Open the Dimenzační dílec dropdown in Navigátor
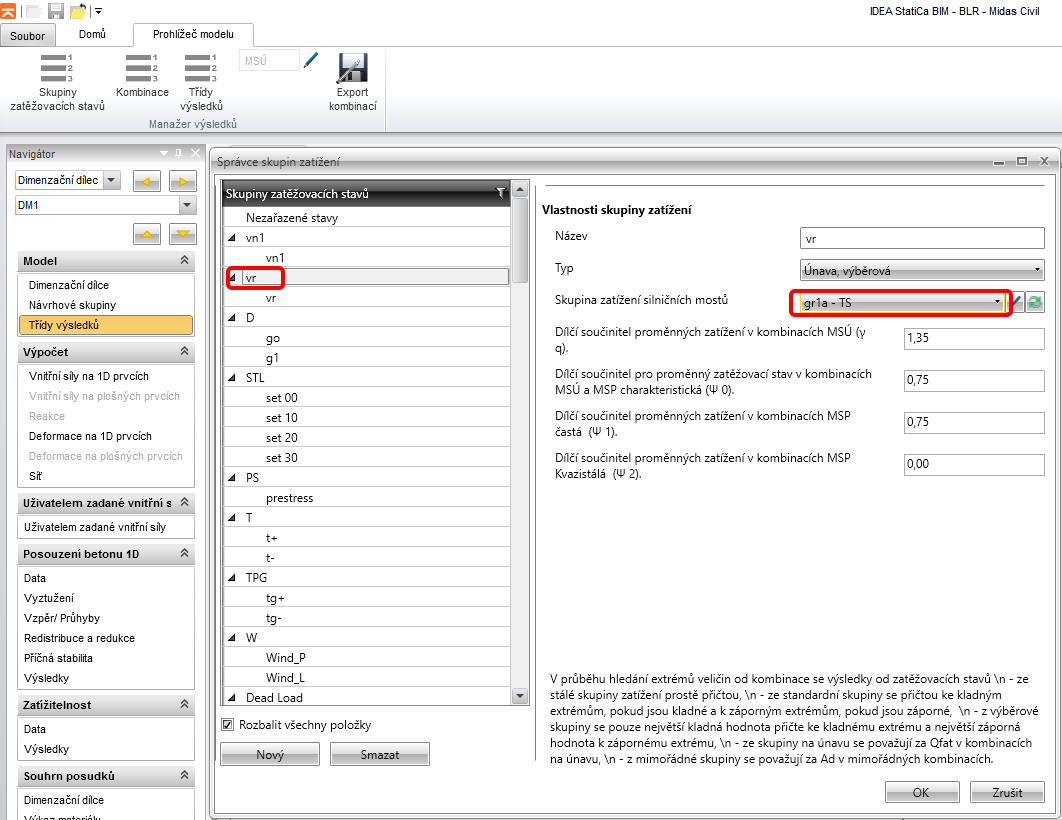1062x820 pixels. [x=111, y=181]
